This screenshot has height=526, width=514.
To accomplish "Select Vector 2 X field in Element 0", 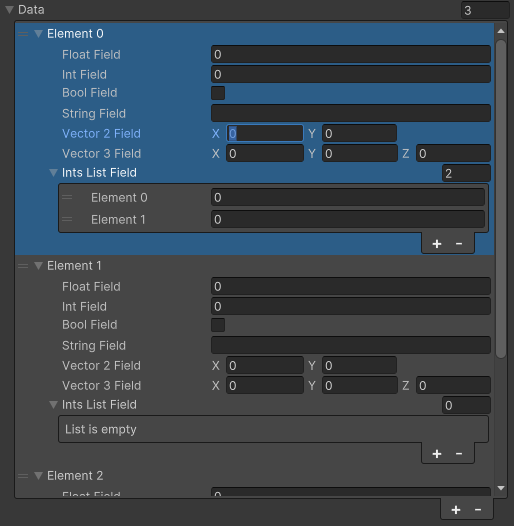I will [265, 134].
